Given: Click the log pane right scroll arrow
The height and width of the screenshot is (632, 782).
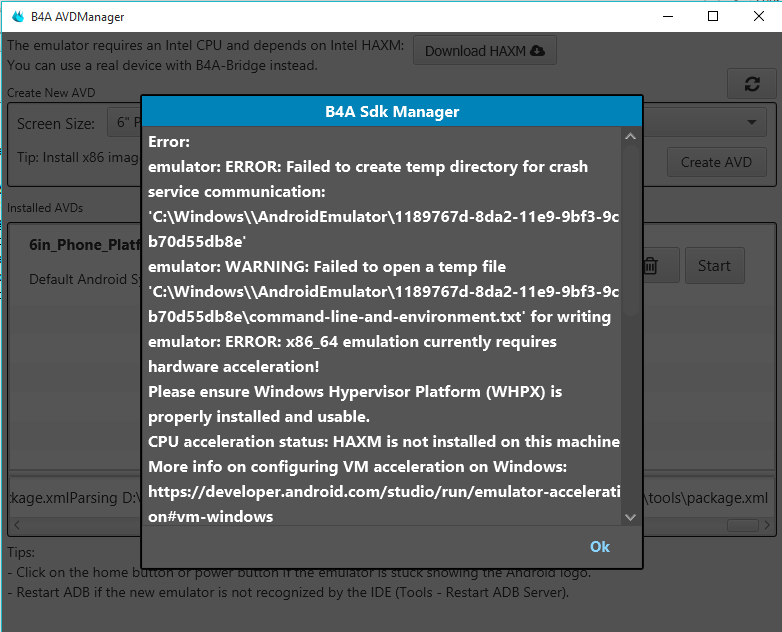Looking at the screenshot, I should (767, 525).
